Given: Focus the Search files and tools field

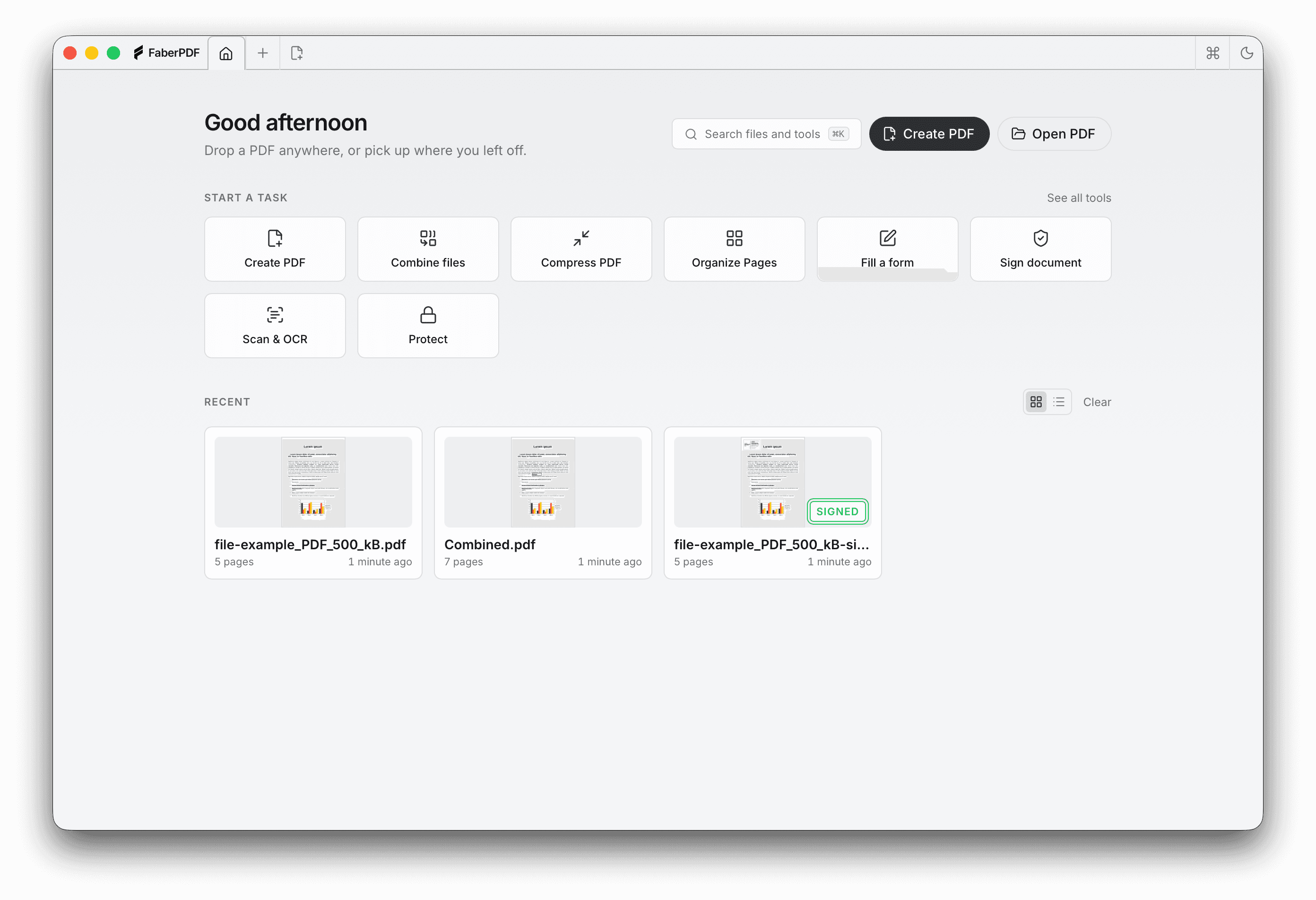Looking at the screenshot, I should pos(766,134).
